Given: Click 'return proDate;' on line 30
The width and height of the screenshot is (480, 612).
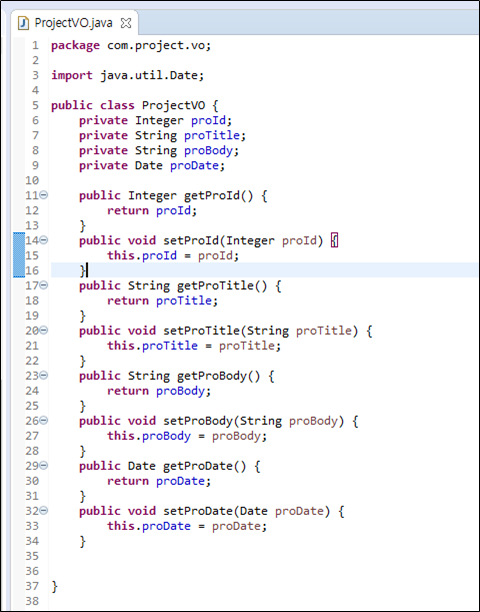Looking at the screenshot, I should point(159,481).
